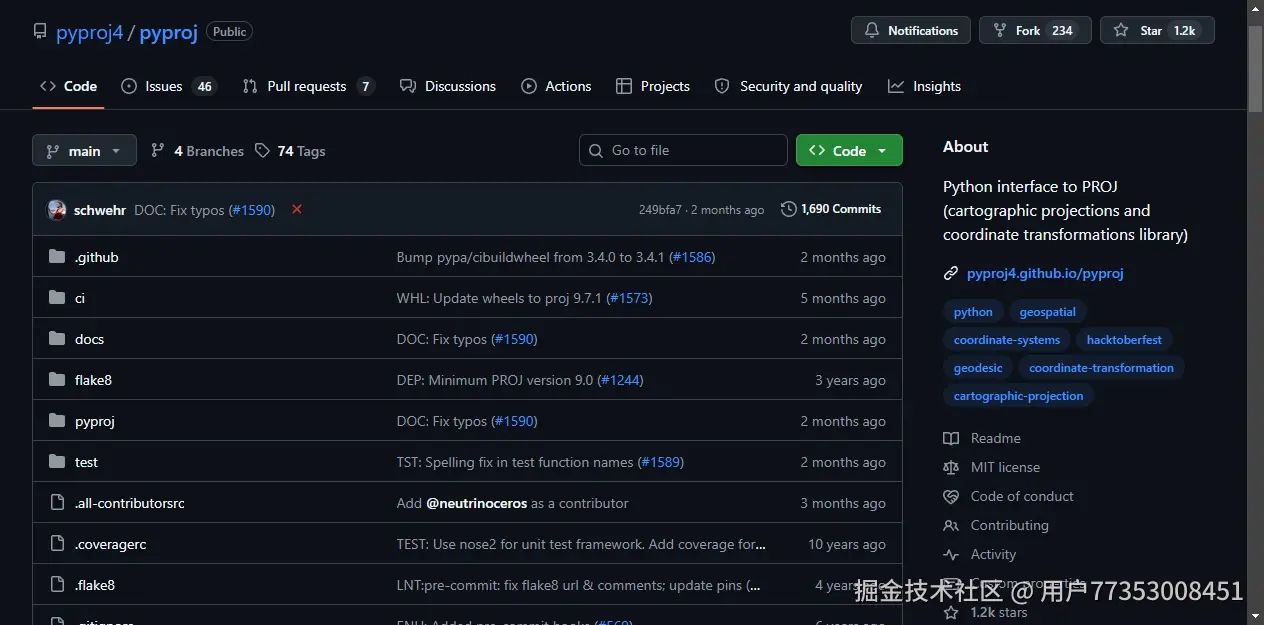View the Insights tab
The width and height of the screenshot is (1264, 625).
[924, 86]
